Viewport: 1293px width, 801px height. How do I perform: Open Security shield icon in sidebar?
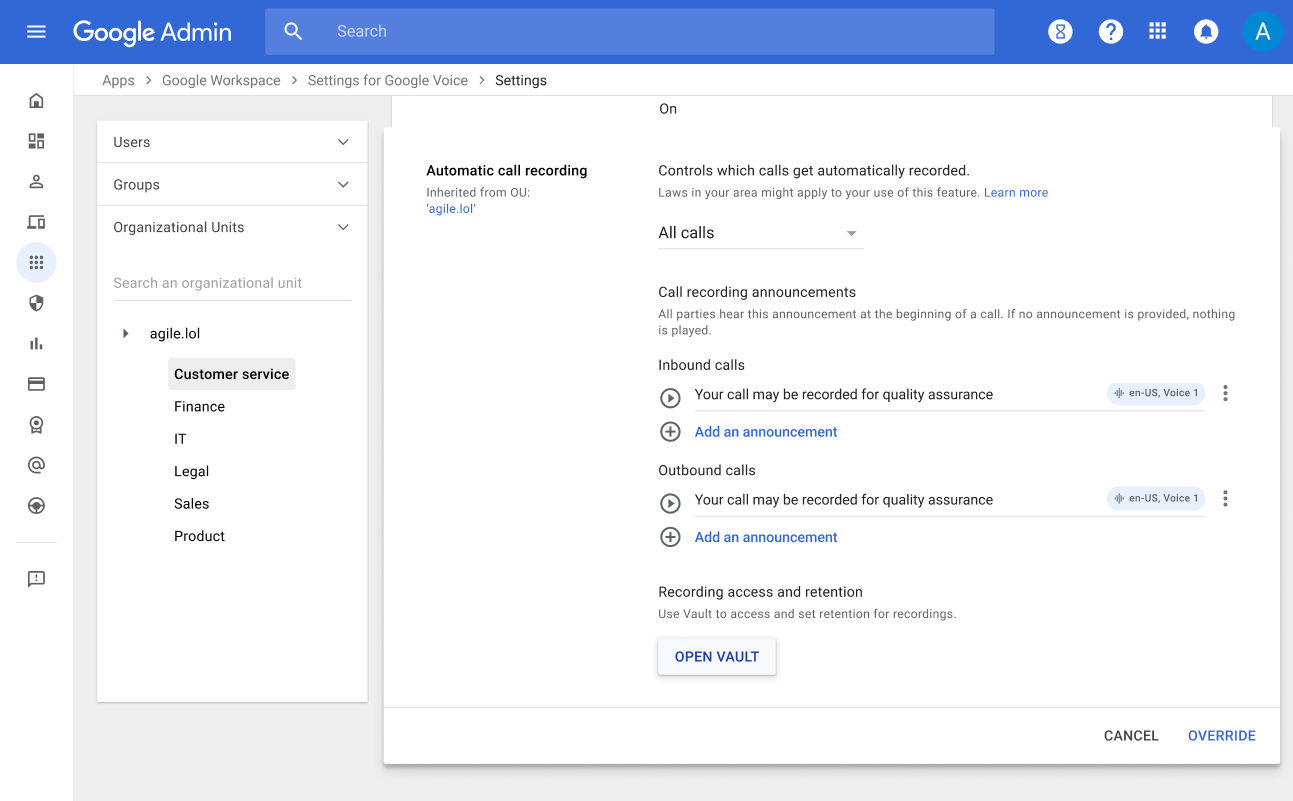[x=36, y=303]
